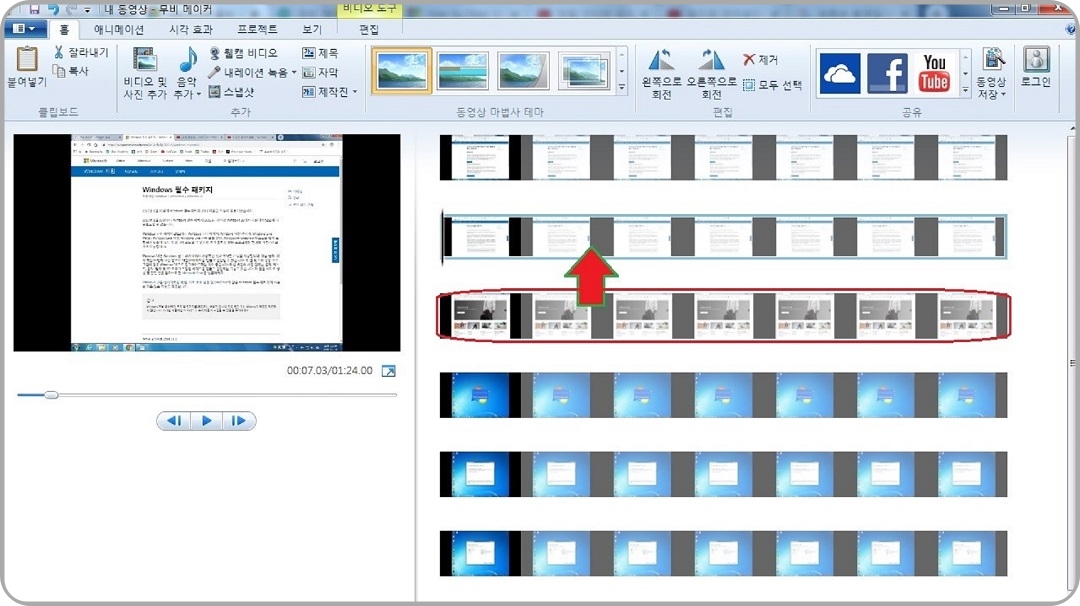Add a Title (제목) to the movie
Viewport: 1080px width, 606px height.
(320, 53)
